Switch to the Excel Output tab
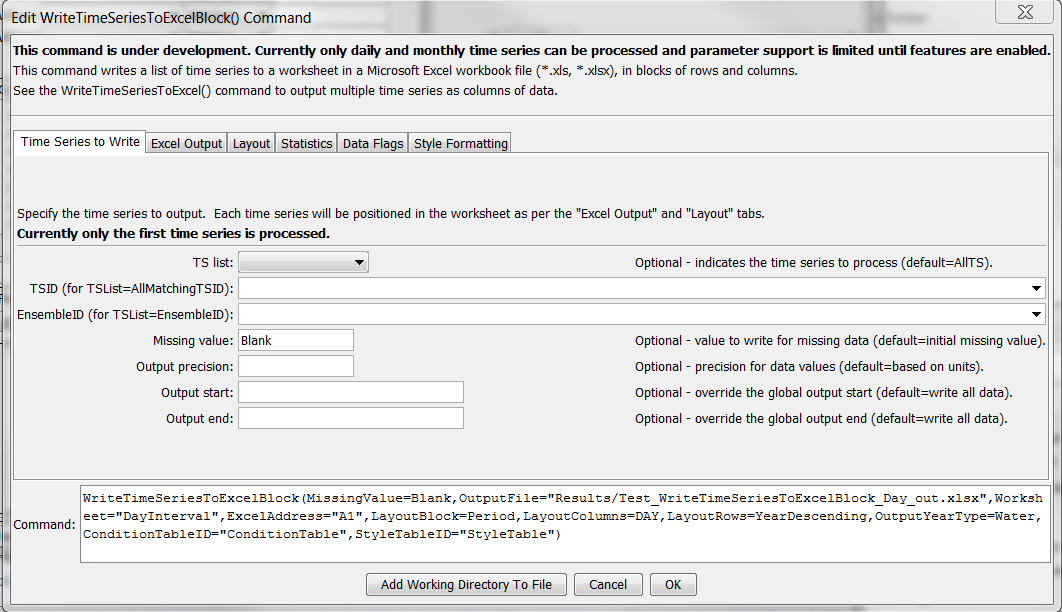Screen dimensions: 1062x612 click(186, 142)
